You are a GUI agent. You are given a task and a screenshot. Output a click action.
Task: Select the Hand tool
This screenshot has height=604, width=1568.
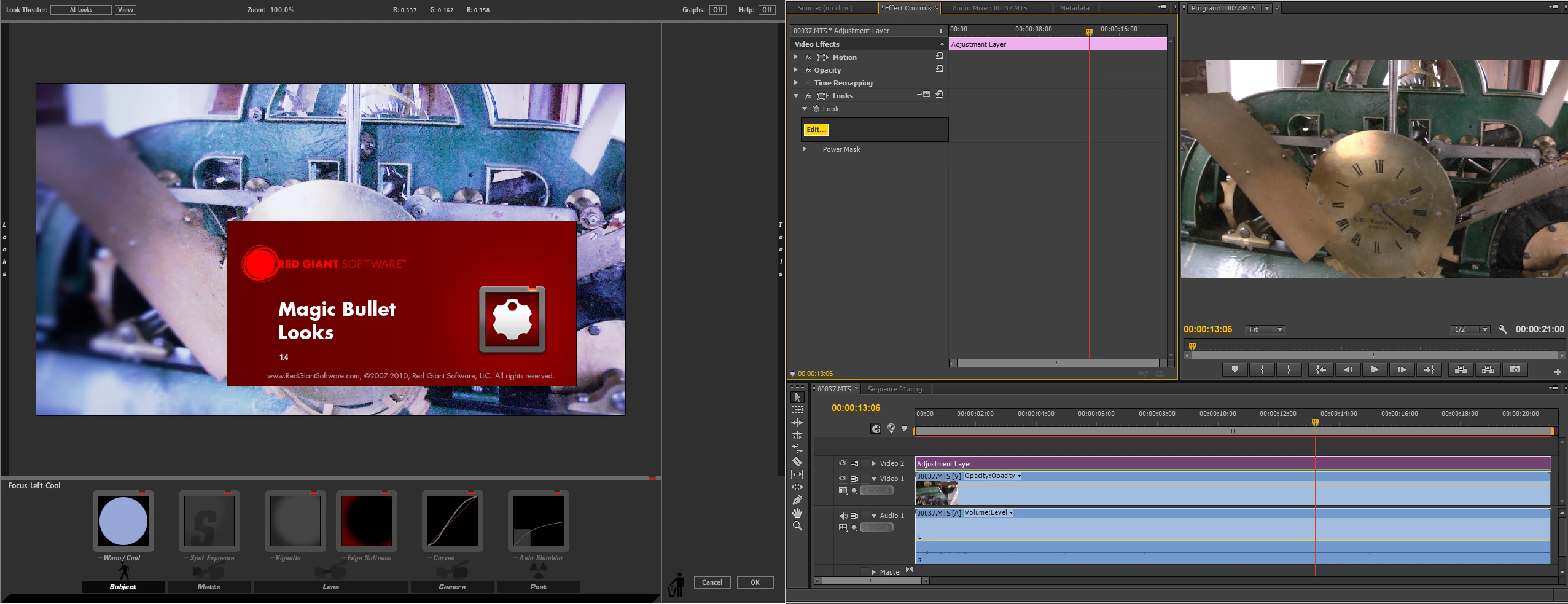coord(797,513)
